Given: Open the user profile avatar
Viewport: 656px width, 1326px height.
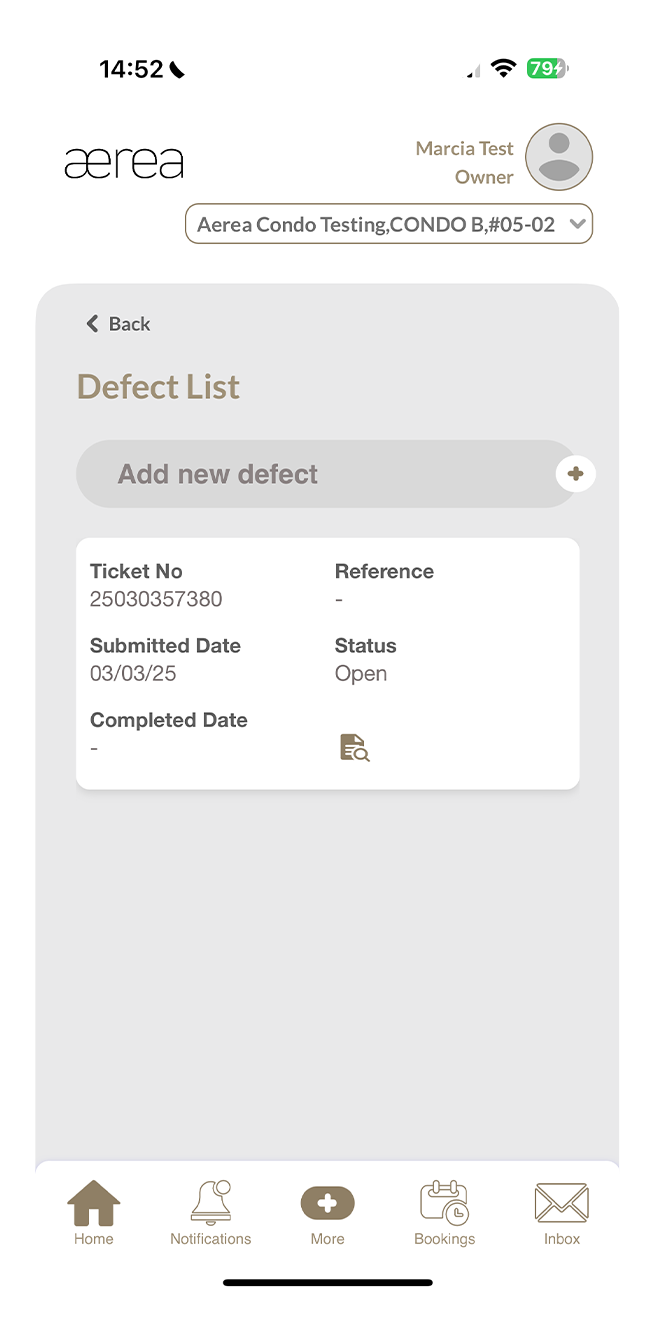Looking at the screenshot, I should [x=559, y=157].
